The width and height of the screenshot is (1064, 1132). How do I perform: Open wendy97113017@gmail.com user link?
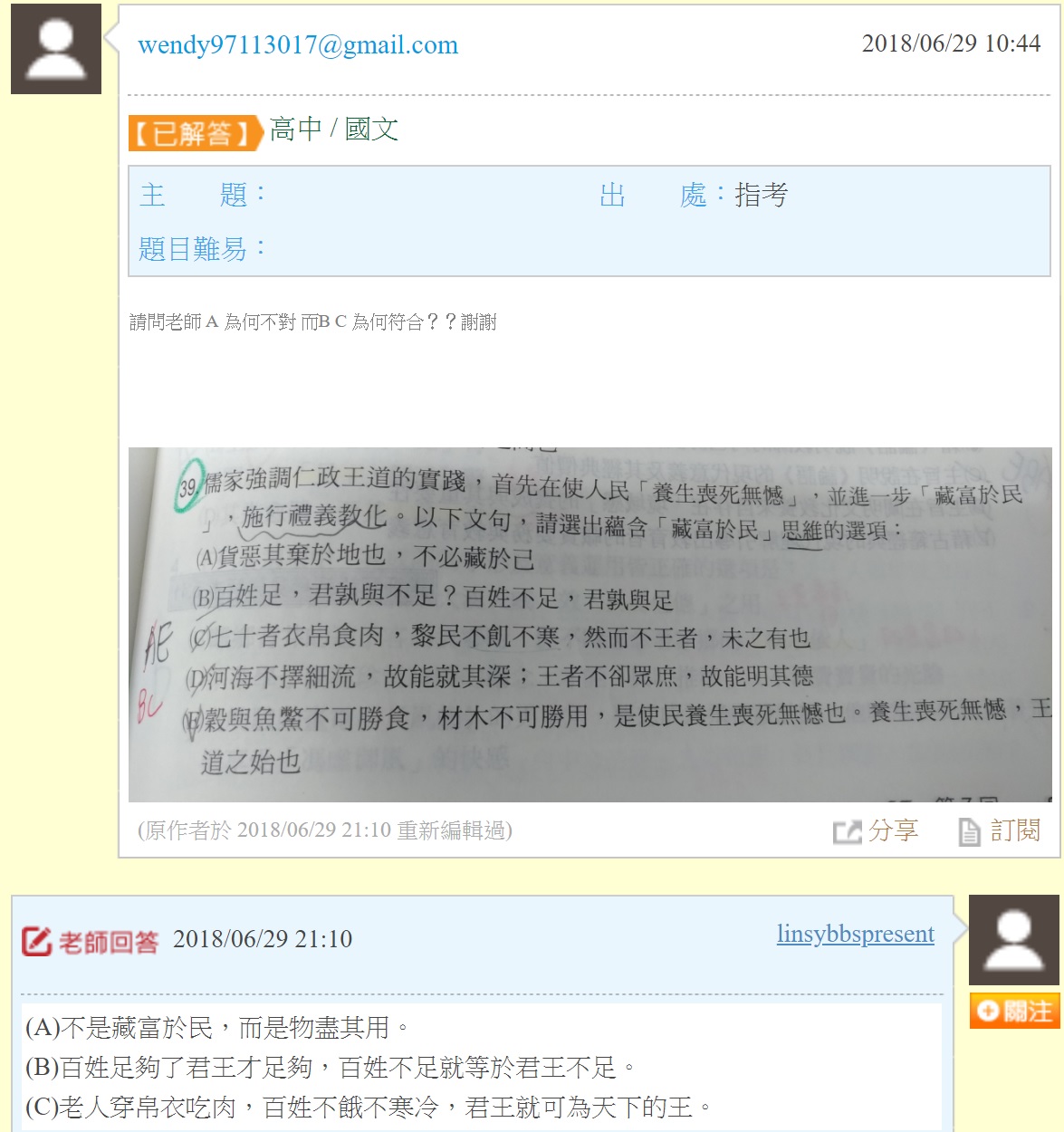(x=298, y=44)
